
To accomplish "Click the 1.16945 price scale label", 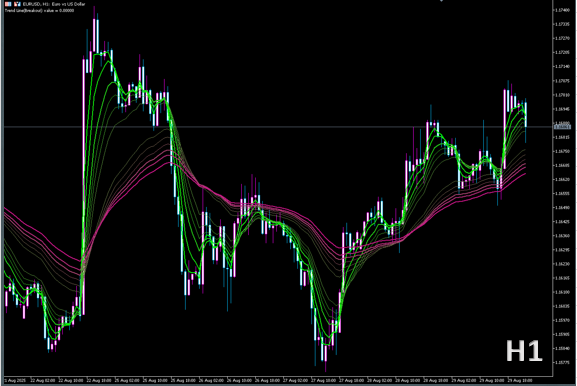I will [562, 109].
